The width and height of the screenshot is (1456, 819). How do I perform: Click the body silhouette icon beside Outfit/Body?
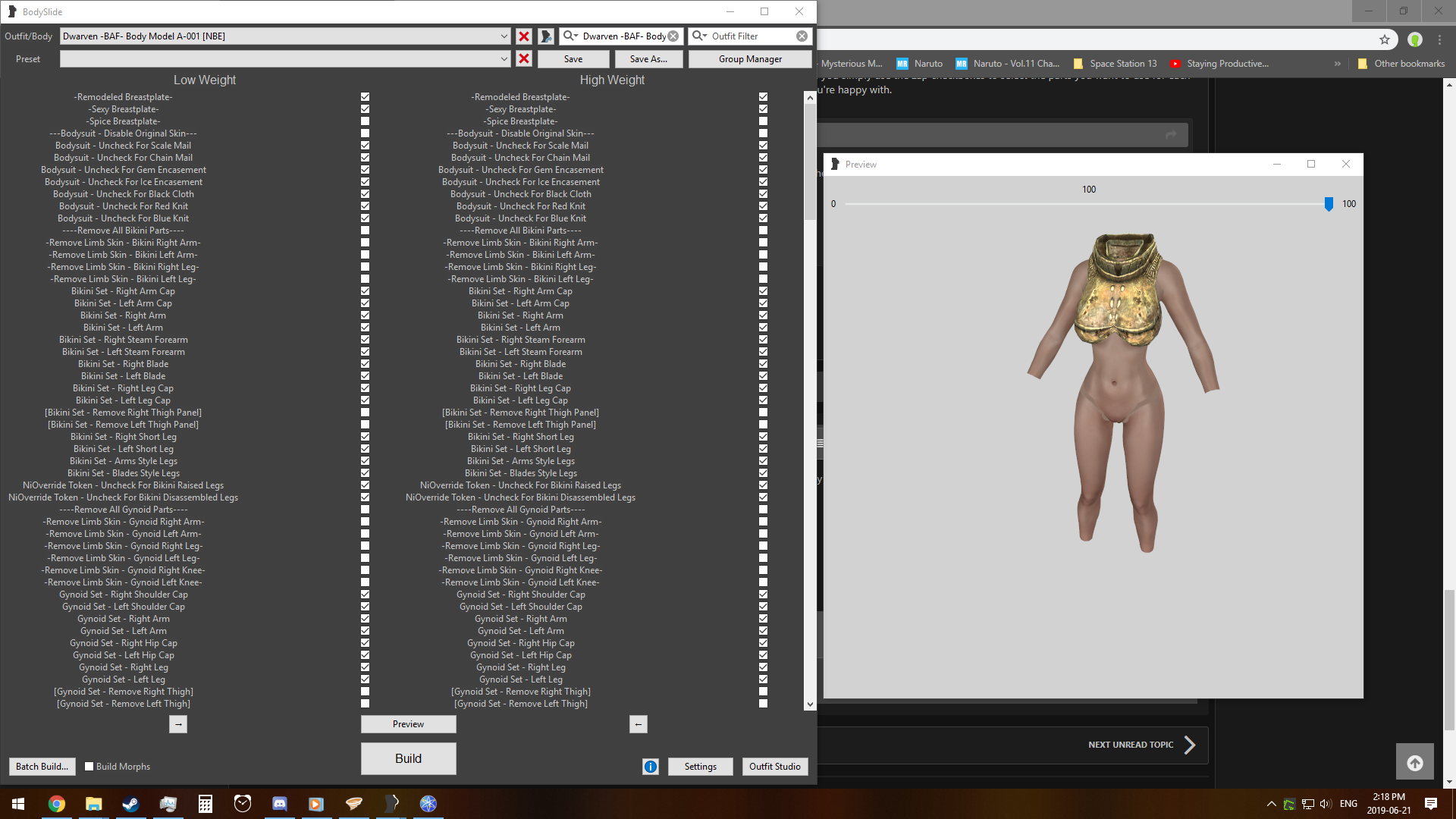[x=546, y=36]
